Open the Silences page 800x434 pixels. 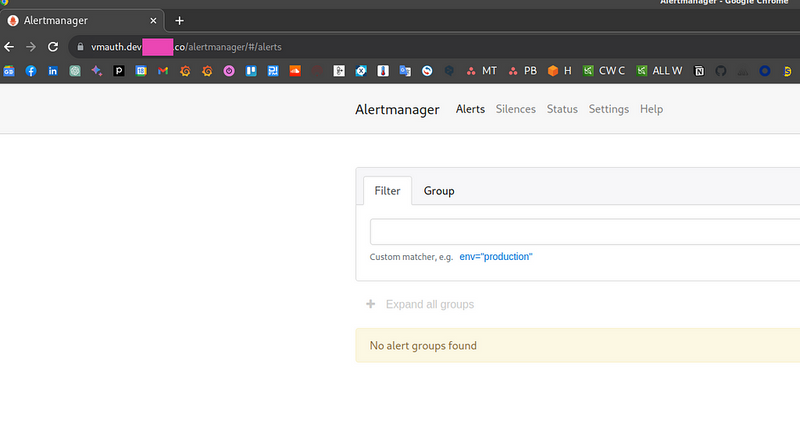515,109
